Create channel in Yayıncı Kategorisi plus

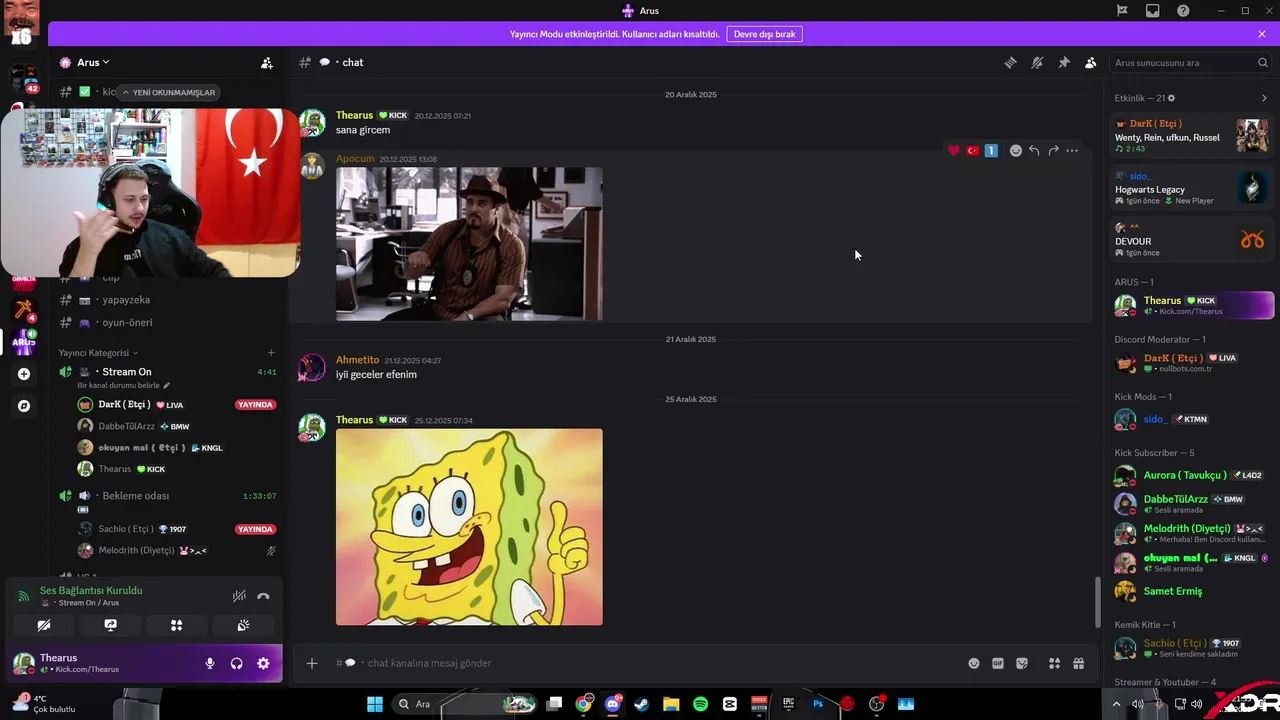coord(271,353)
